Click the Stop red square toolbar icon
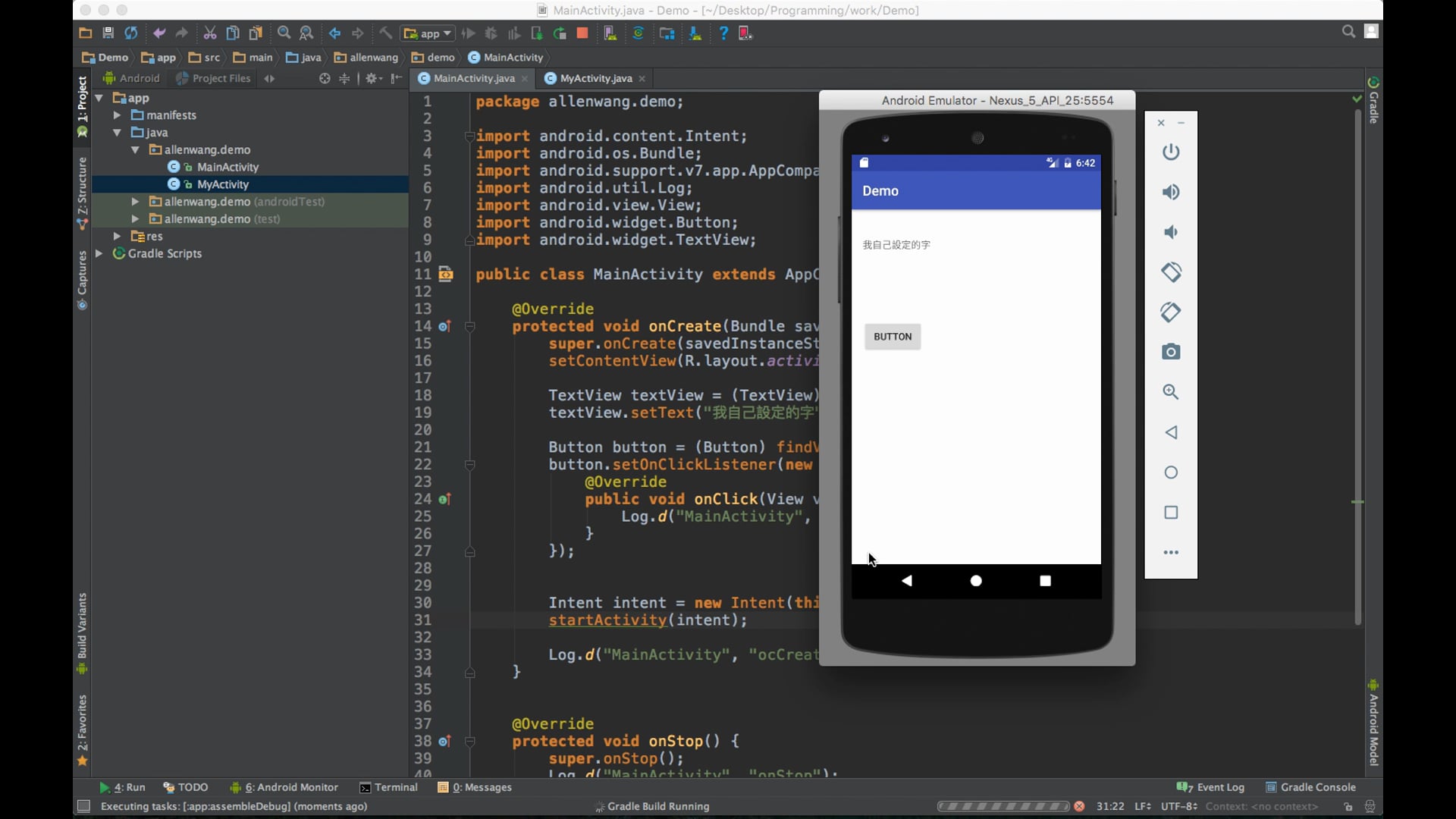The image size is (1456, 819). 582,33
